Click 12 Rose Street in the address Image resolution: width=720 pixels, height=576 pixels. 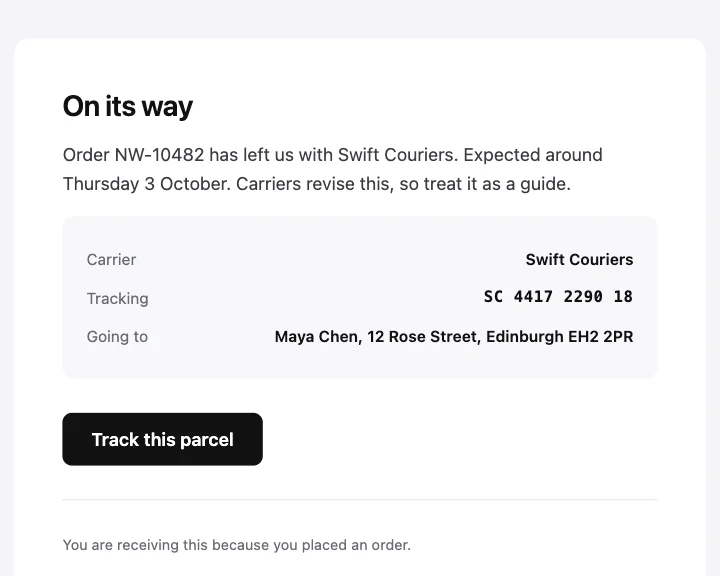pos(424,337)
